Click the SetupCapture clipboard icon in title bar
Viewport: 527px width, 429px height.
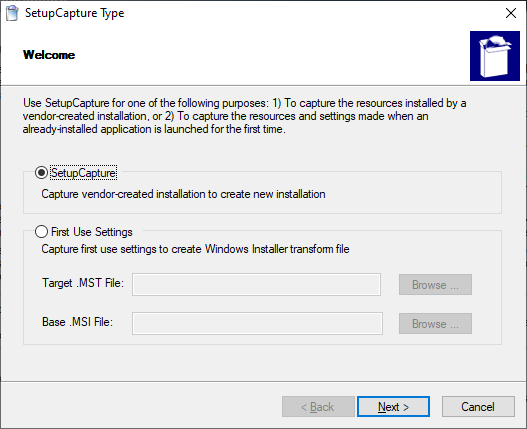pyautogui.click(x=12, y=13)
